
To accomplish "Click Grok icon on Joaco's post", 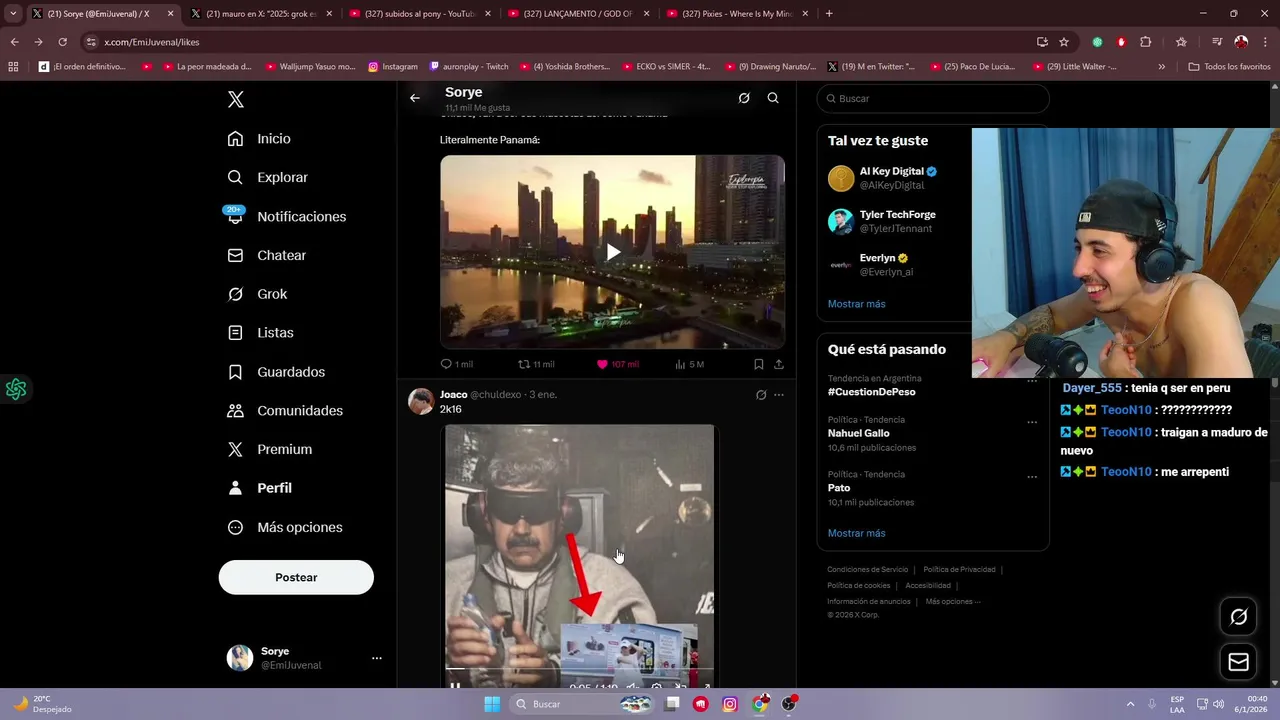I will point(761,395).
